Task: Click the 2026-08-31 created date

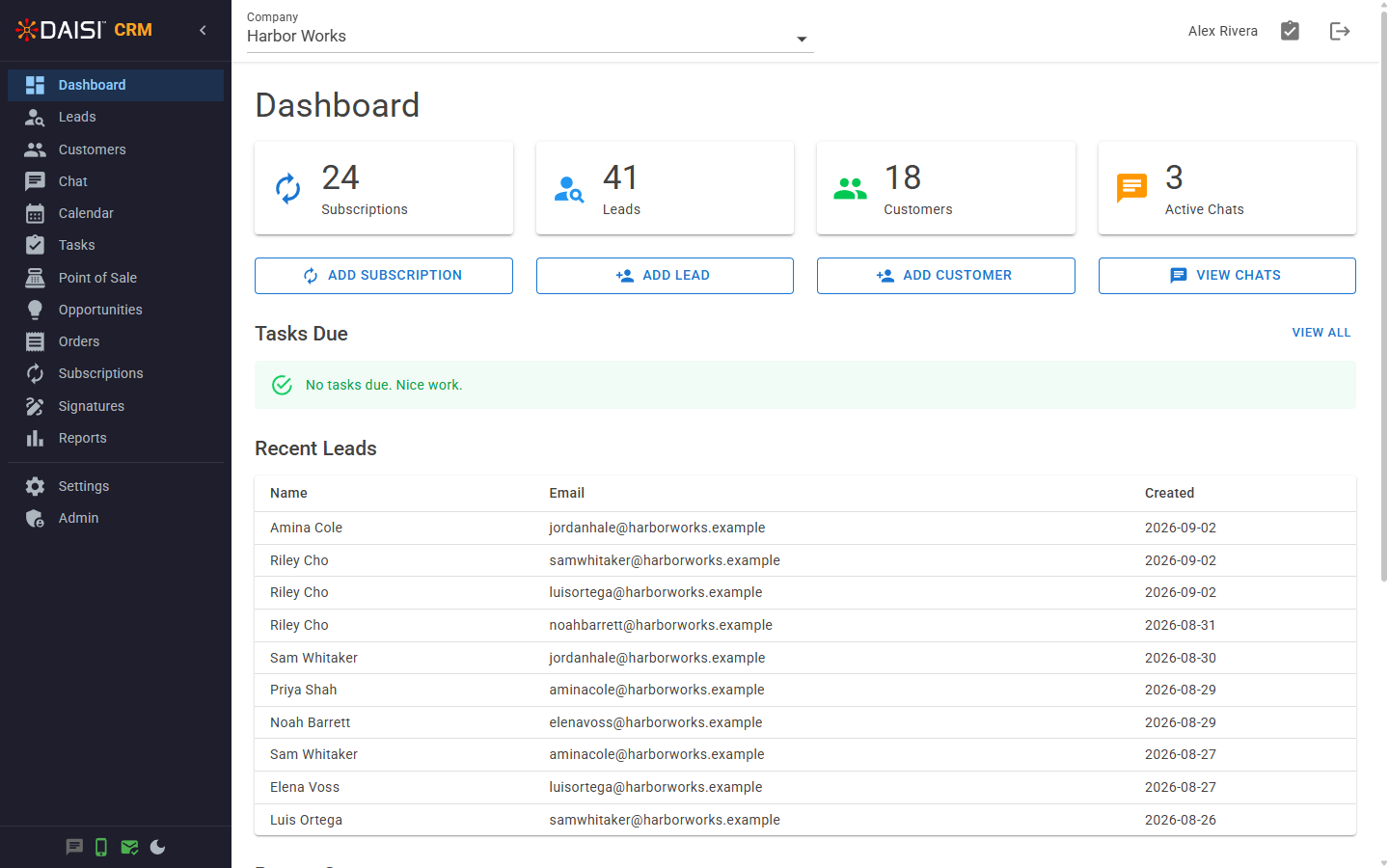Action: 1181,625
